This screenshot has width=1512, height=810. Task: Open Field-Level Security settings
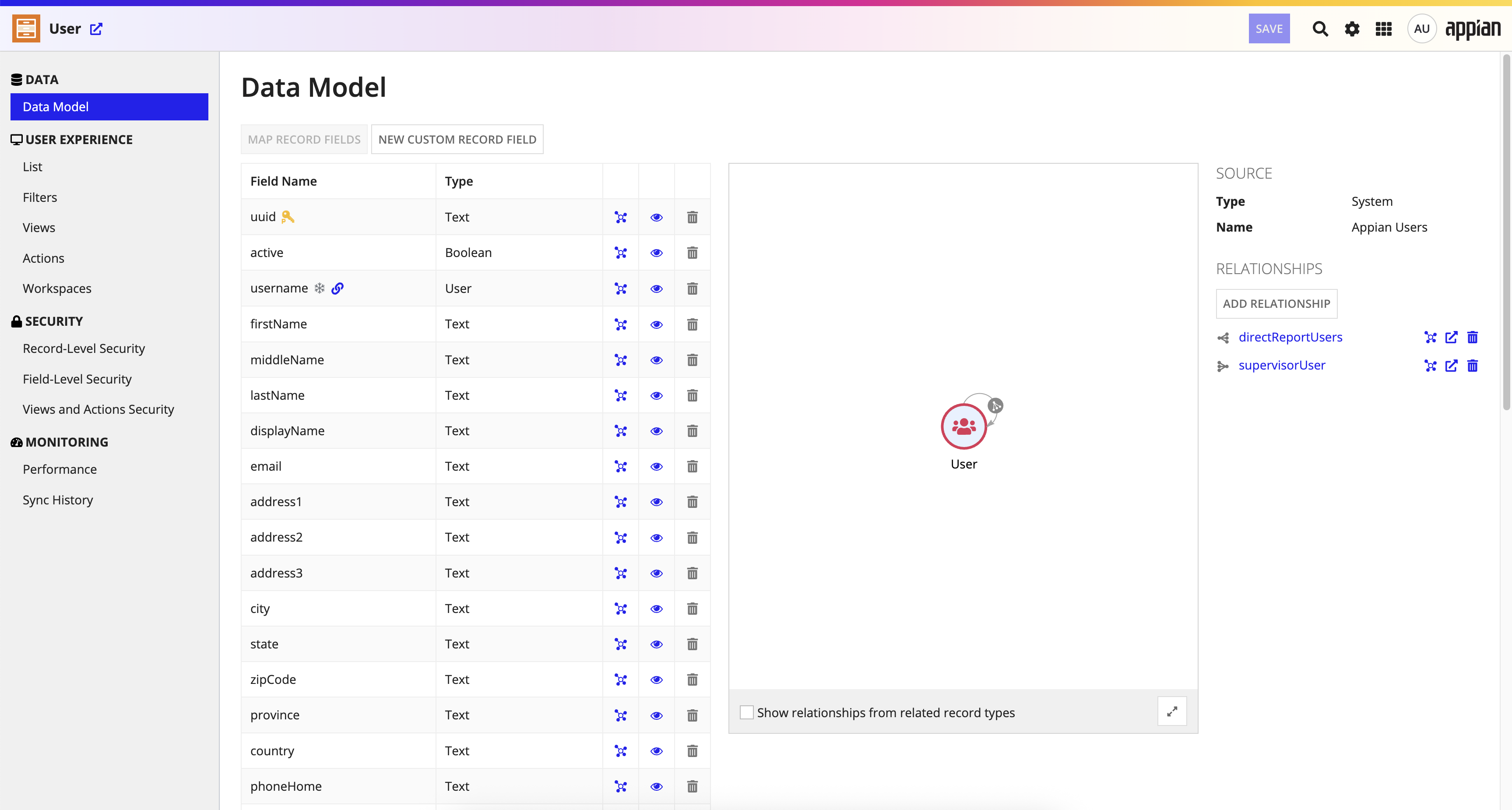(77, 379)
